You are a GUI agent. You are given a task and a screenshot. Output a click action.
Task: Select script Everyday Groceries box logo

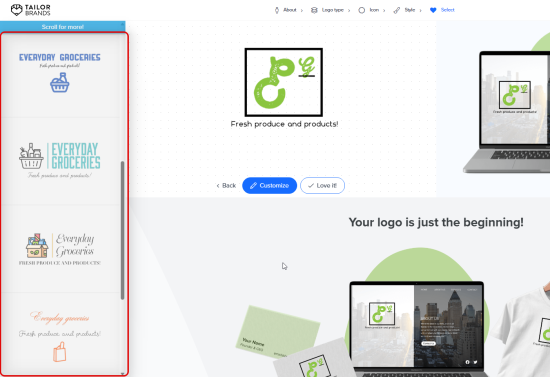click(60, 249)
